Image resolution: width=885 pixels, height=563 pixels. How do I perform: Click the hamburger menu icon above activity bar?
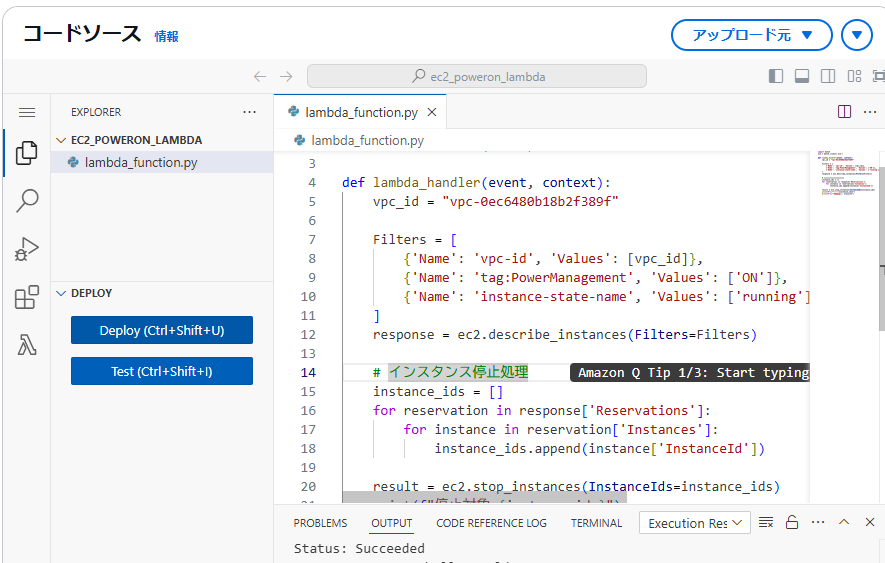pyautogui.click(x=27, y=112)
